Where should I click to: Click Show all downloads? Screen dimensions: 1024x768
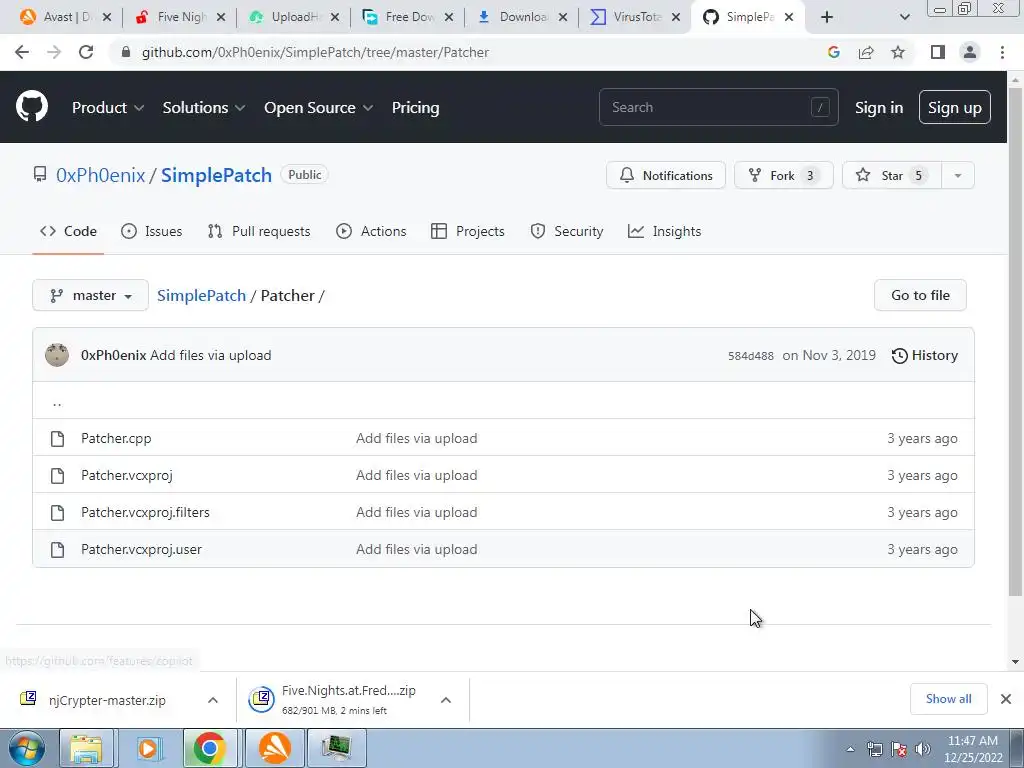(x=948, y=699)
